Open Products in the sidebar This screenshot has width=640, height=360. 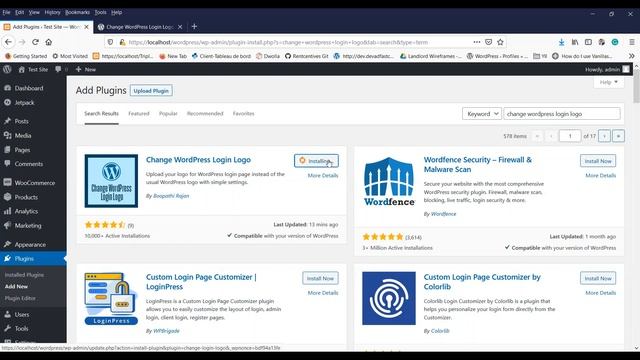point(26,197)
